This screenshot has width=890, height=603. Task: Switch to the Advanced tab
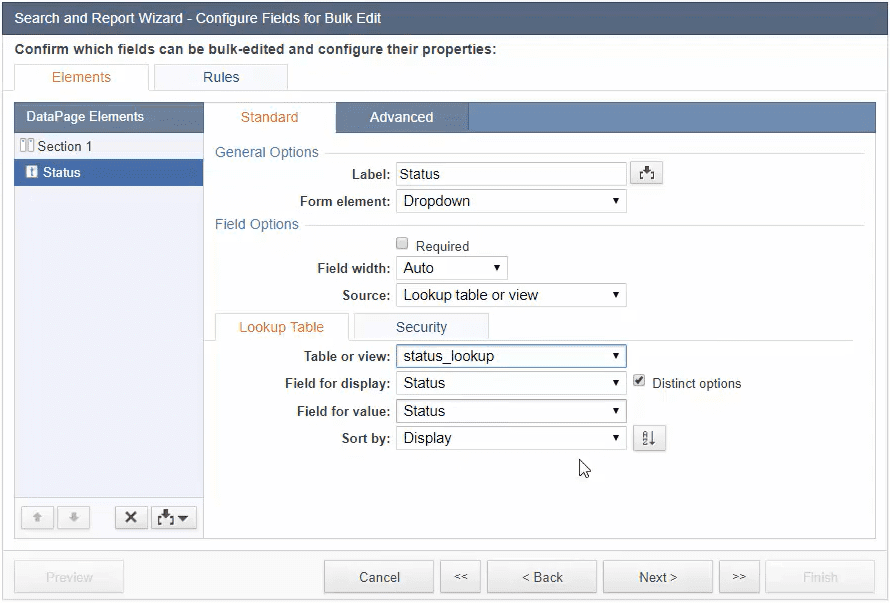pyautogui.click(x=401, y=117)
